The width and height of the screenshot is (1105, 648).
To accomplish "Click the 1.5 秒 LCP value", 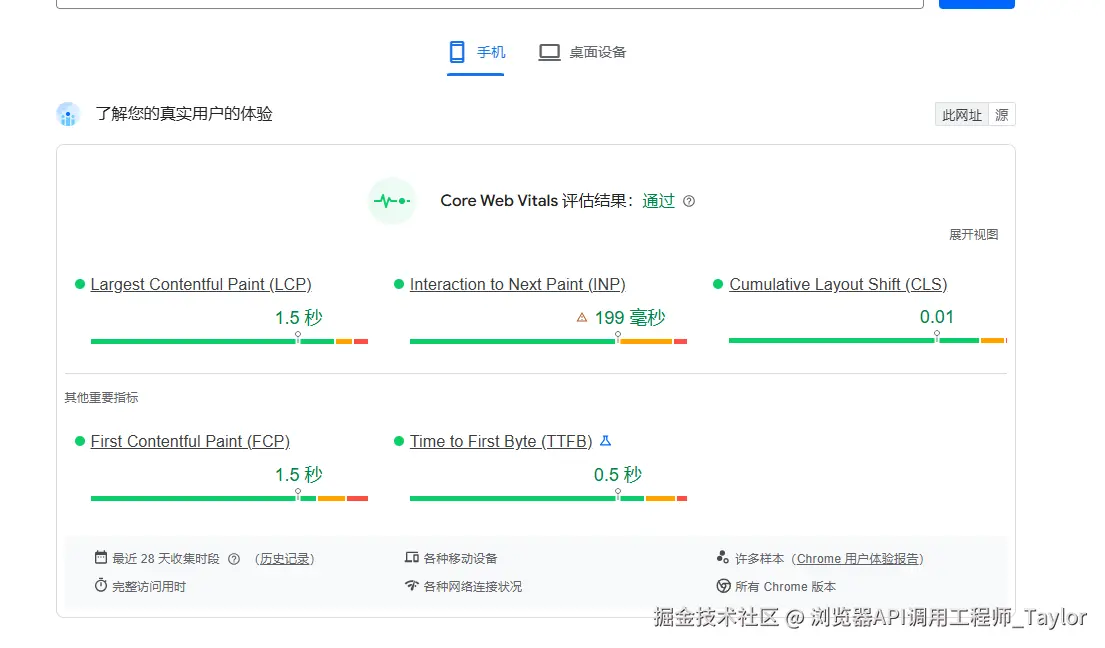I will (299, 318).
